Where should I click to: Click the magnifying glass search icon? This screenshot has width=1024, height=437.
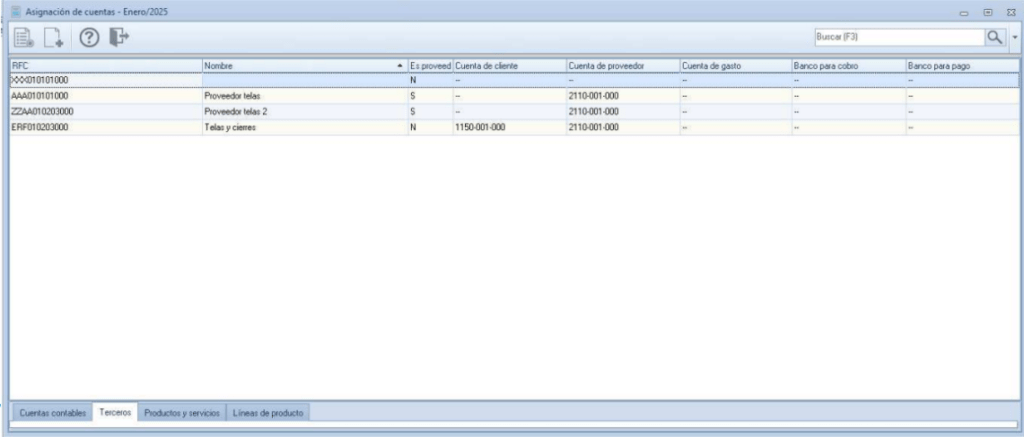pyautogui.click(x=994, y=37)
